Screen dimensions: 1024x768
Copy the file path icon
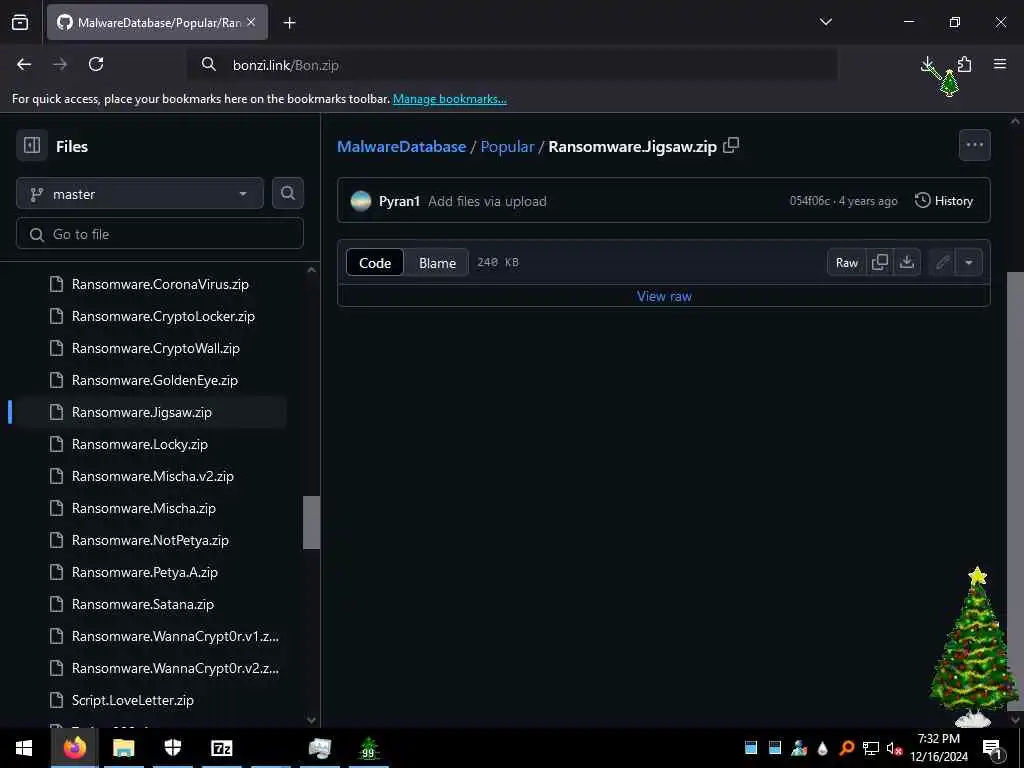(x=731, y=145)
